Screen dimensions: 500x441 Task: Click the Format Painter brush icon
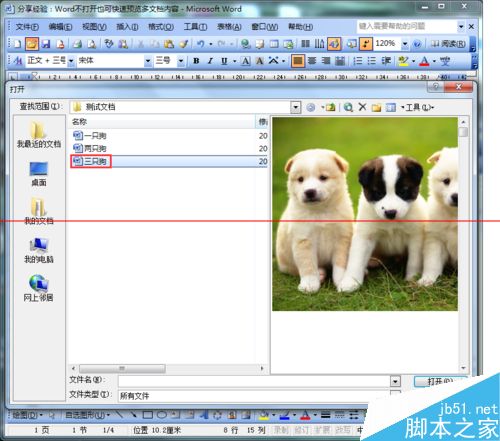[x=184, y=44]
